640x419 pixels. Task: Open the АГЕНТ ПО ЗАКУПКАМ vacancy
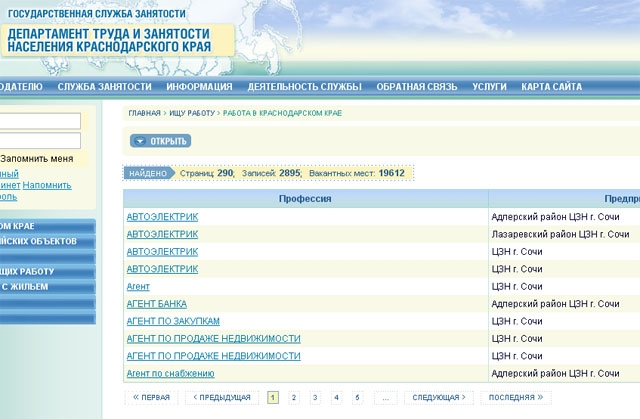click(173, 321)
